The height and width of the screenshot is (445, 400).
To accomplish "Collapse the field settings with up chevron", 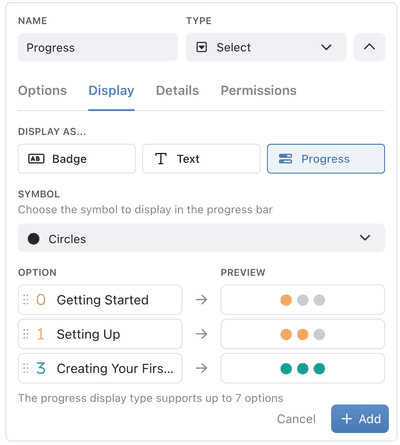I will click(x=369, y=47).
